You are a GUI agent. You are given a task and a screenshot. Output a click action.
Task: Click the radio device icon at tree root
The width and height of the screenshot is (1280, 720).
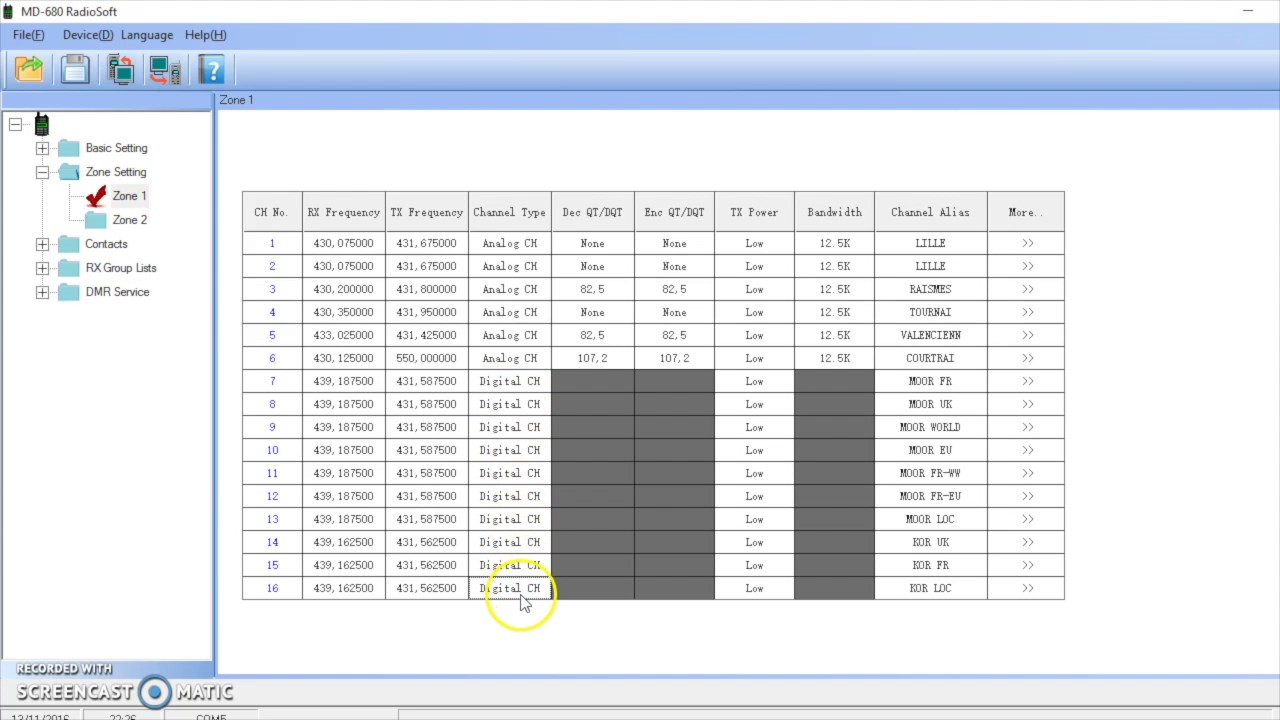coord(41,124)
